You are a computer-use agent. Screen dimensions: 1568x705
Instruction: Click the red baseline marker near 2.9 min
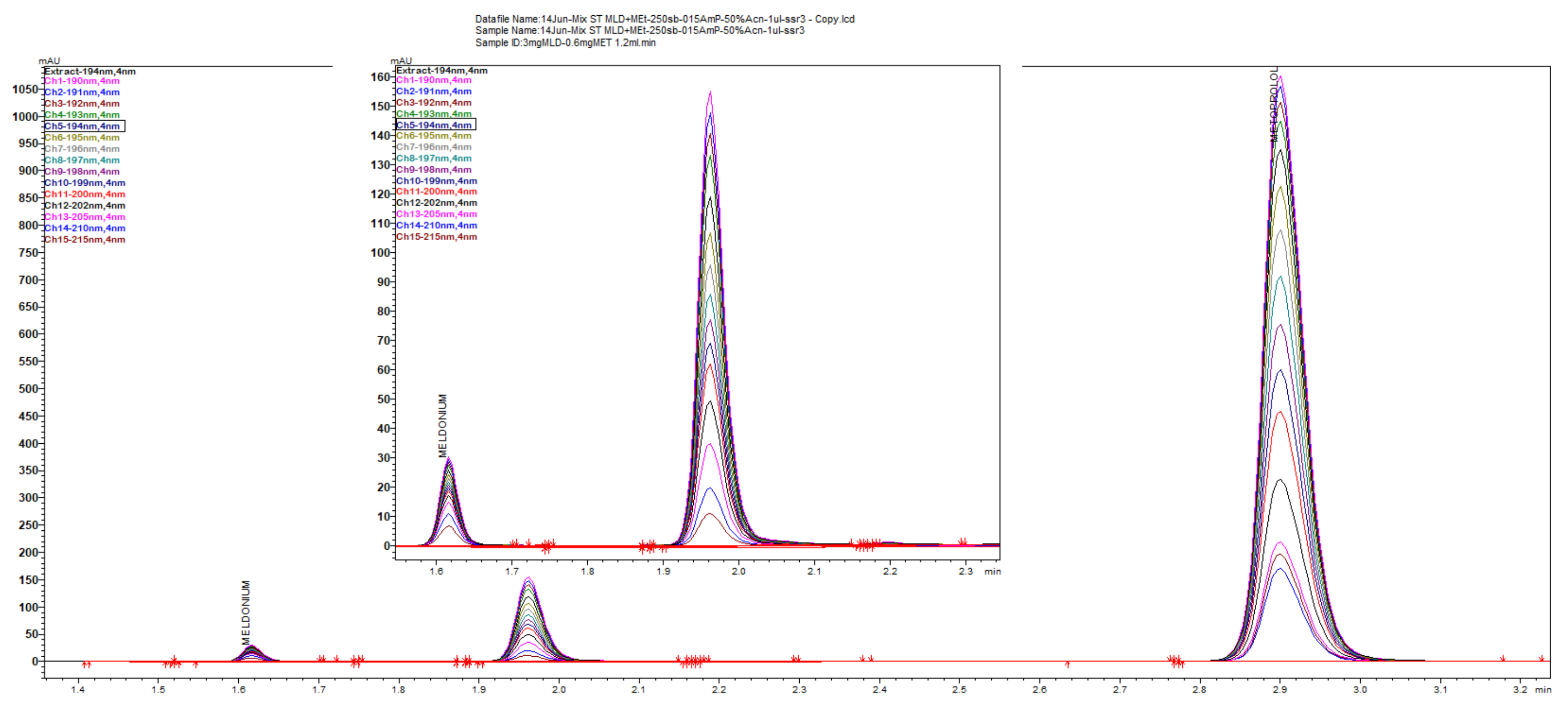coord(1175,662)
